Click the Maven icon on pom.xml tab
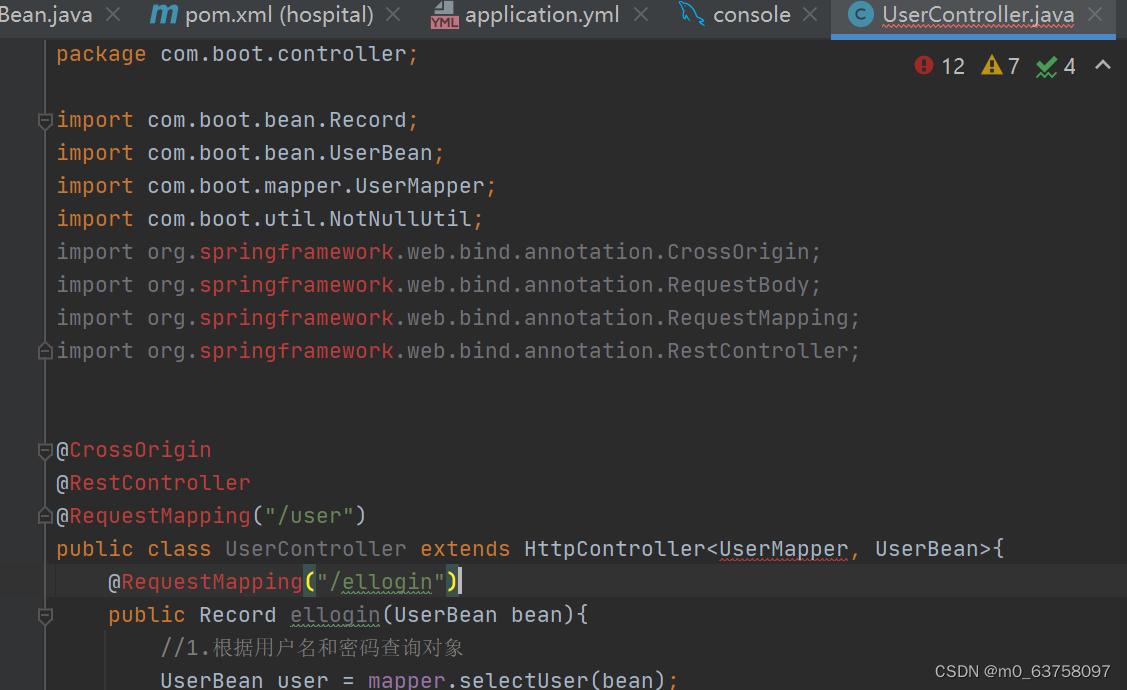 coord(163,14)
